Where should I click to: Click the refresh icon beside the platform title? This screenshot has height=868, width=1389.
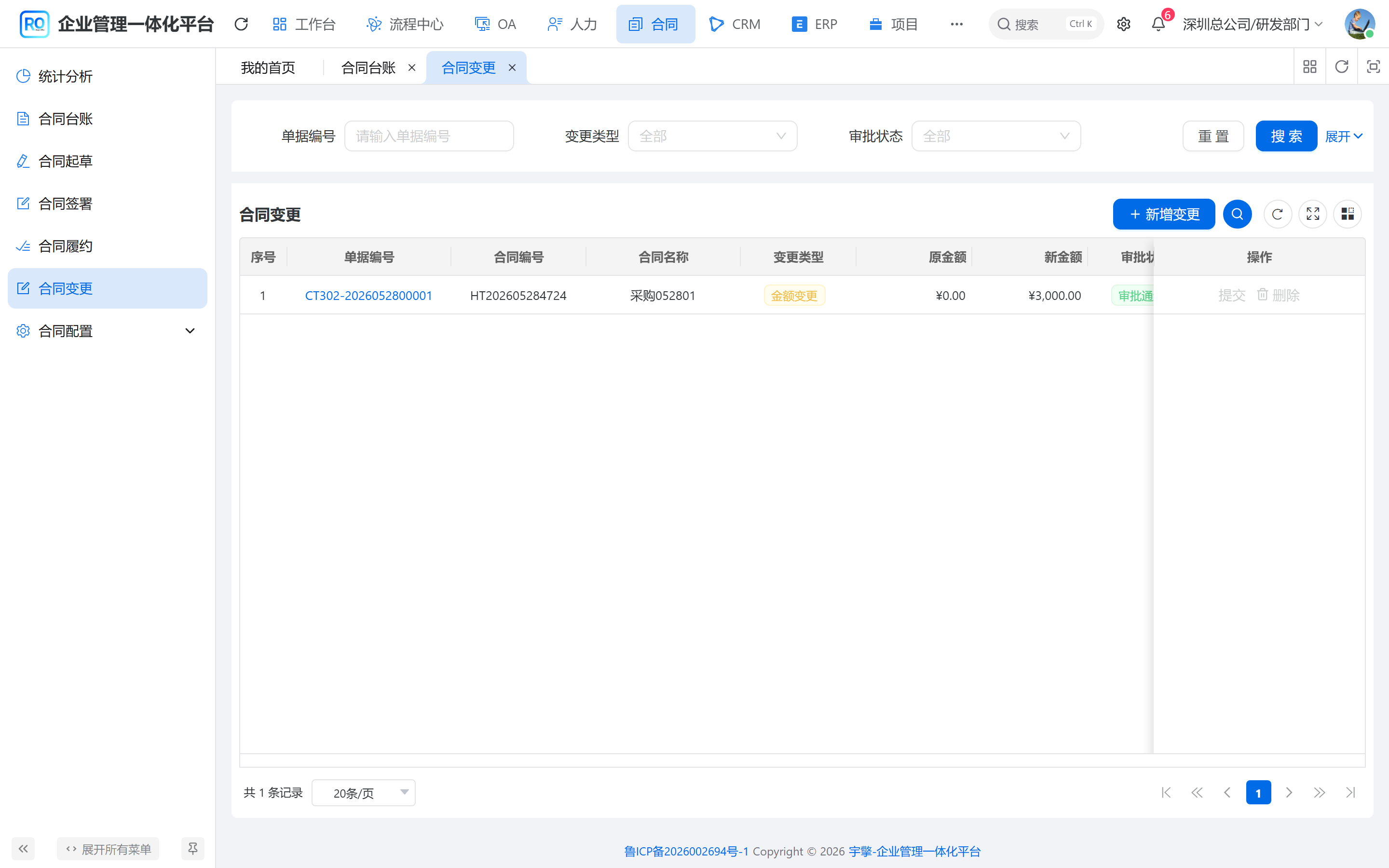click(x=241, y=24)
